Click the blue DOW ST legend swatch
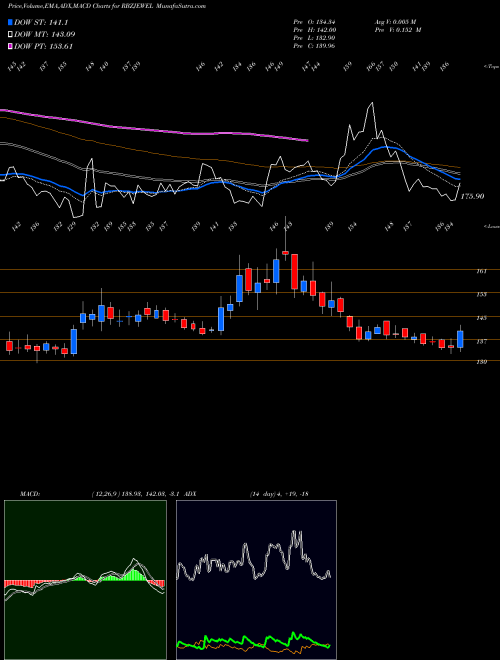 (10, 22)
